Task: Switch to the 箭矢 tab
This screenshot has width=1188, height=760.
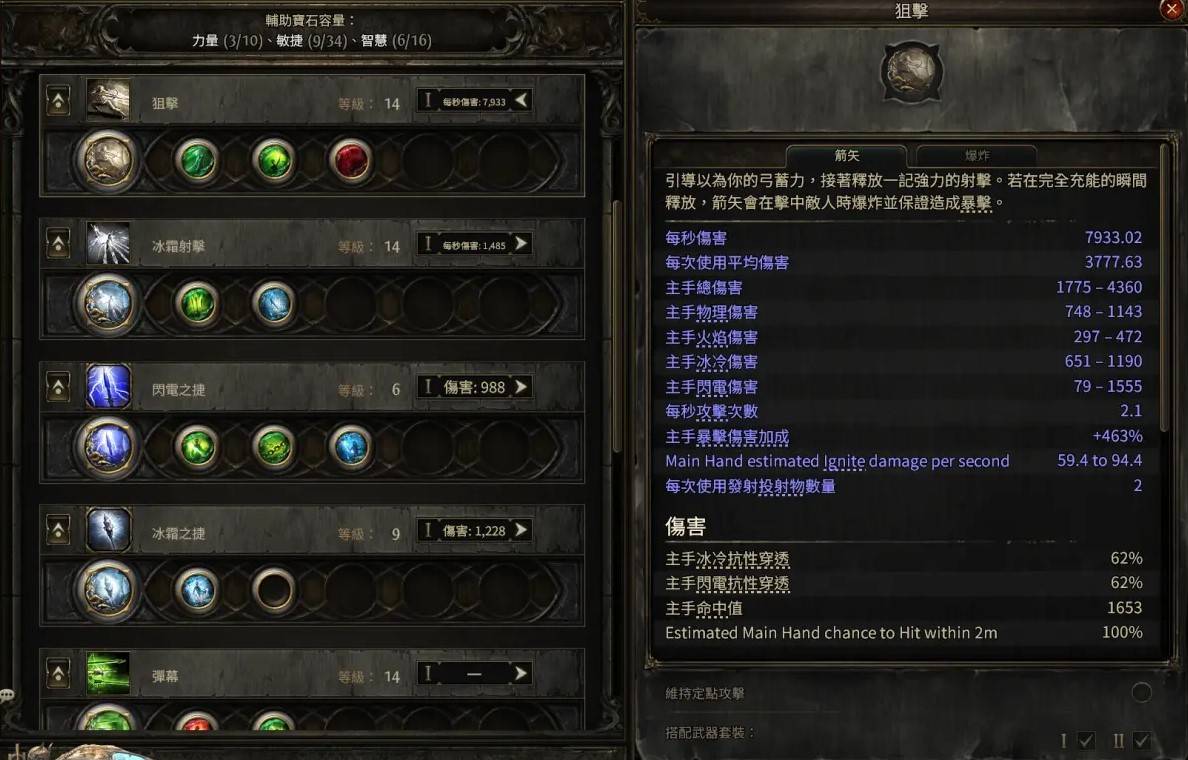Action: pos(846,155)
